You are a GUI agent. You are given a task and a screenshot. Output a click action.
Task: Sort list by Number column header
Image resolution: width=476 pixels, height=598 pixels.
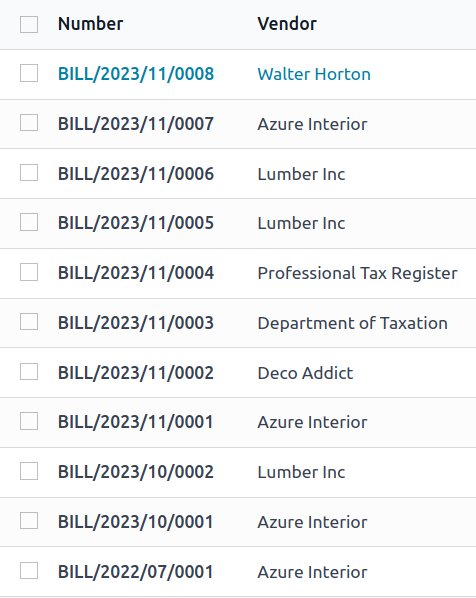(x=90, y=24)
